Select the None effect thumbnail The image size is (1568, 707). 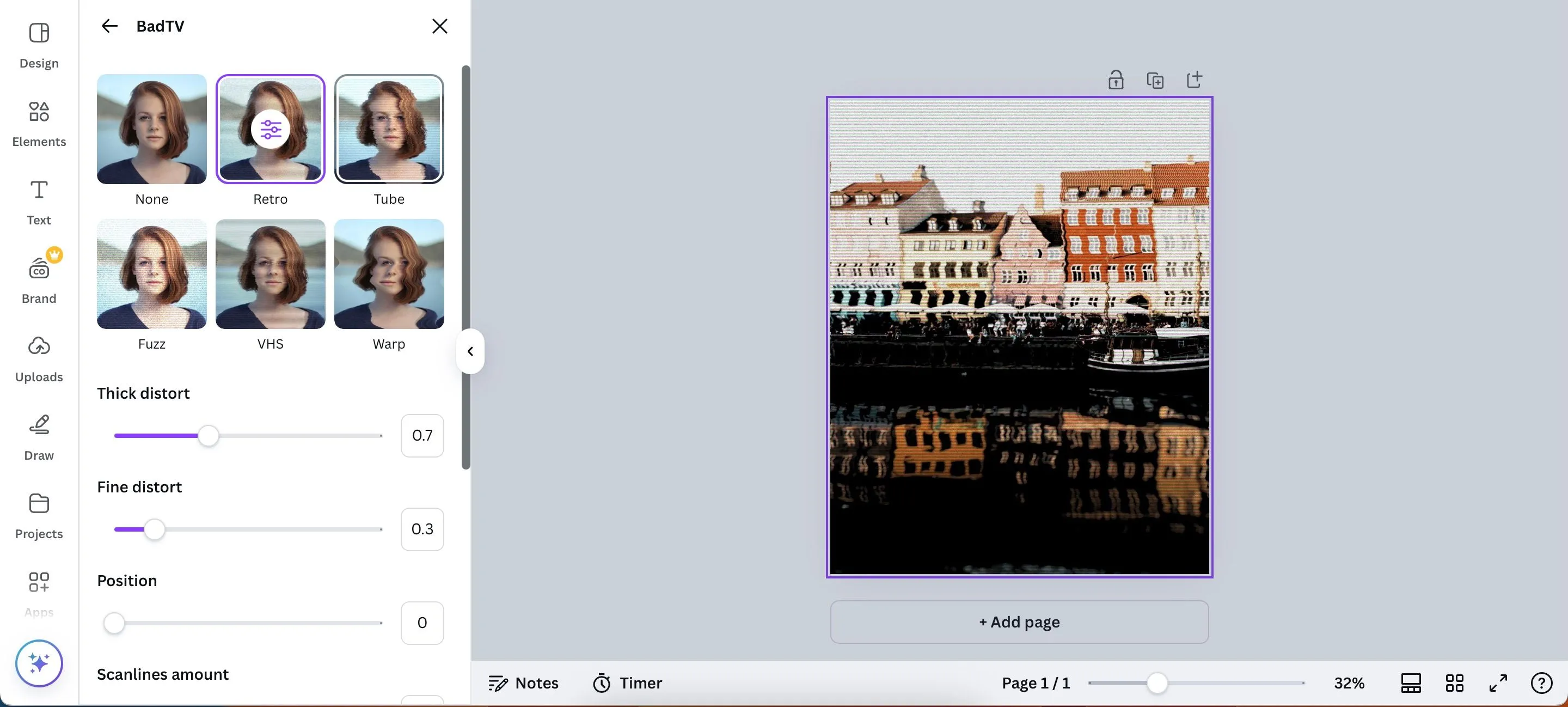(151, 129)
